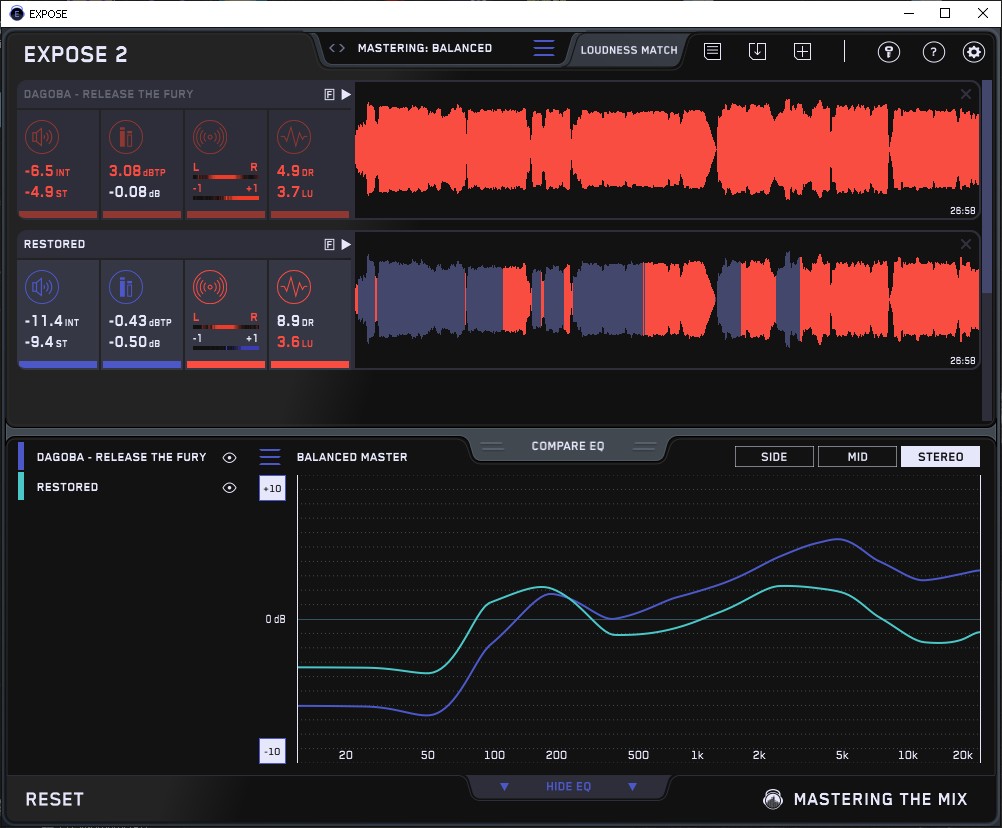Select the stereo phase icon on the Dagoba track
The height and width of the screenshot is (828, 1002).
point(210,137)
